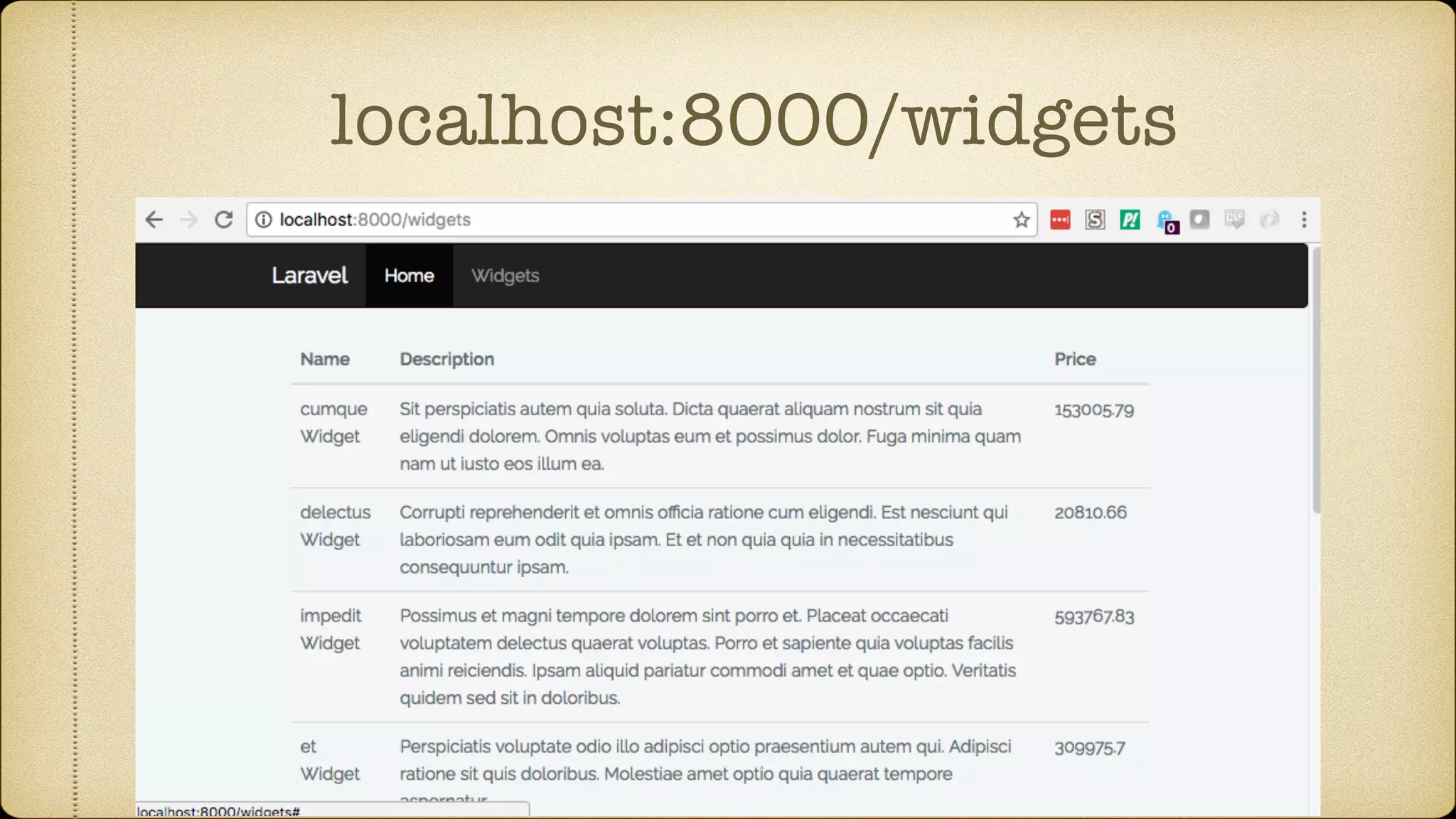Open the faded swirl extension icon

[1270, 220]
